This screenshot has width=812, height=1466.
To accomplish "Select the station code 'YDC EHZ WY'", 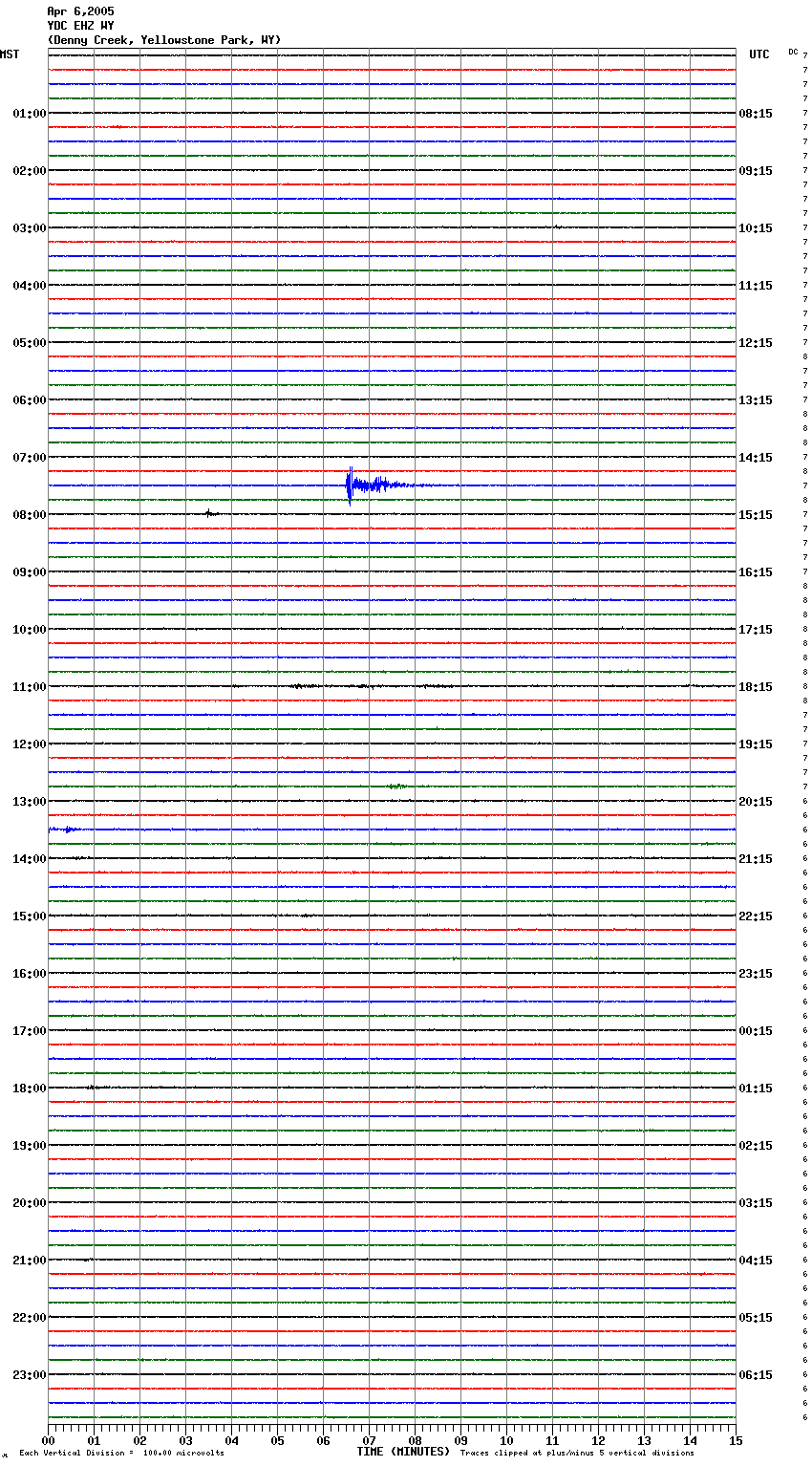I will point(80,26).
